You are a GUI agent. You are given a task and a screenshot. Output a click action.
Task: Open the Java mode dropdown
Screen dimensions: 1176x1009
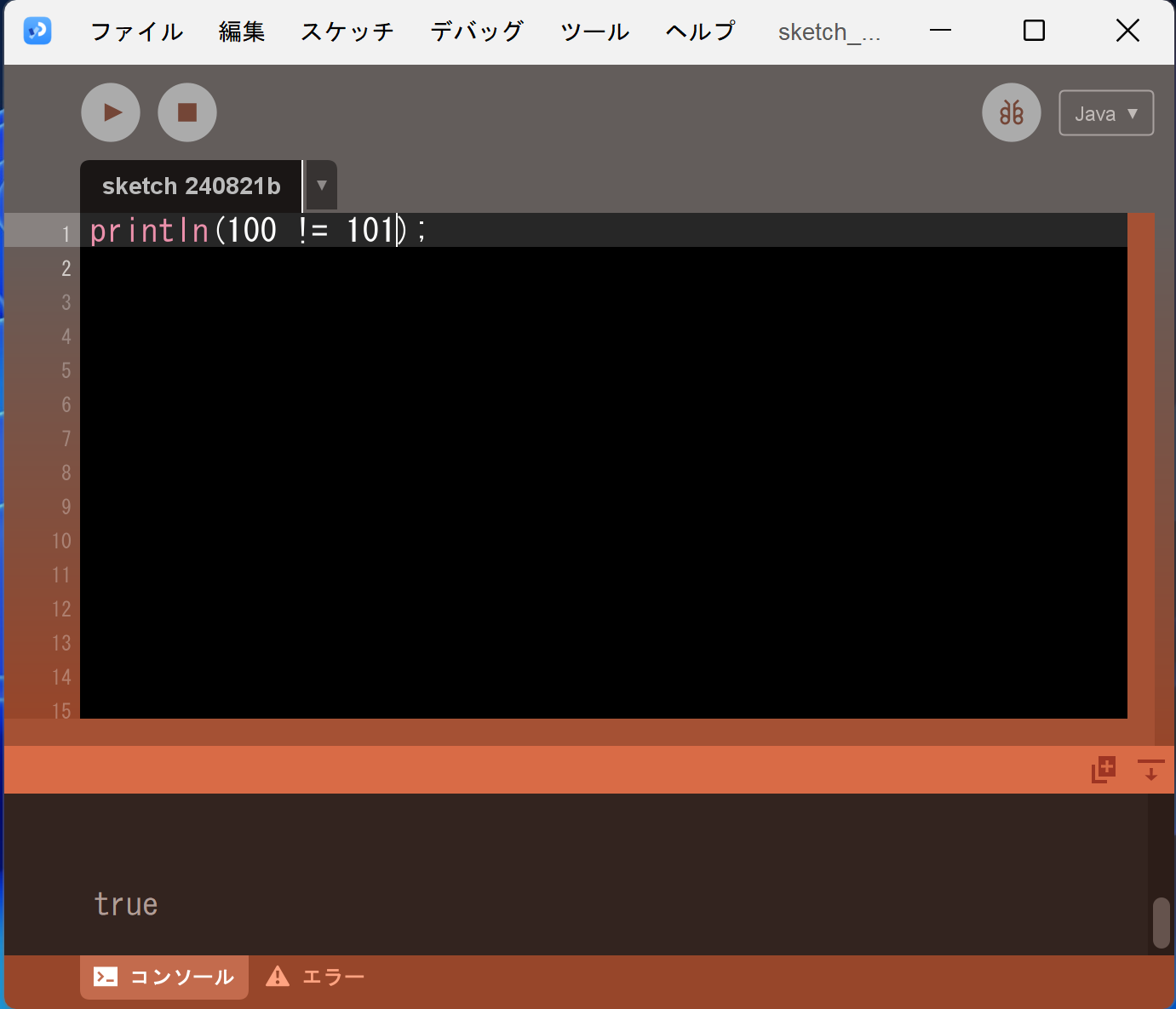click(1106, 113)
